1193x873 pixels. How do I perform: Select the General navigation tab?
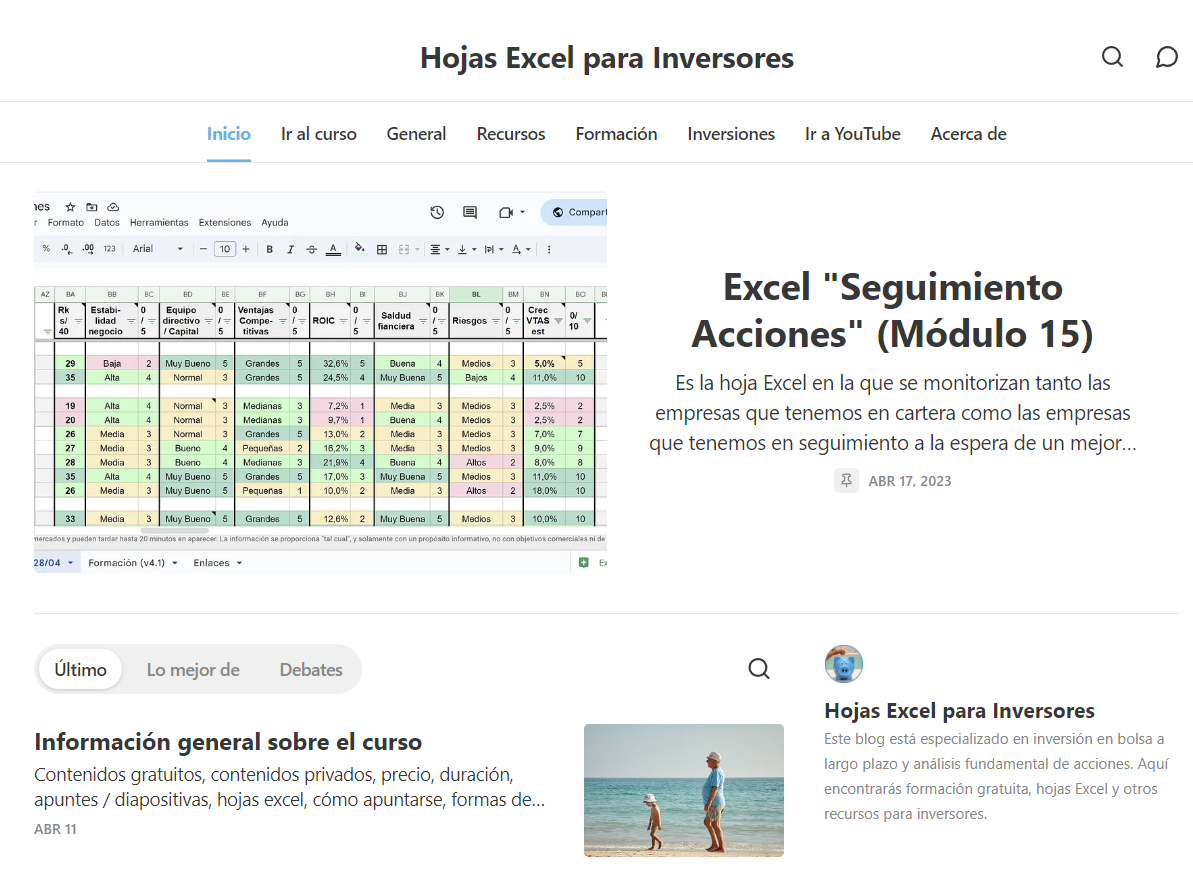416,134
